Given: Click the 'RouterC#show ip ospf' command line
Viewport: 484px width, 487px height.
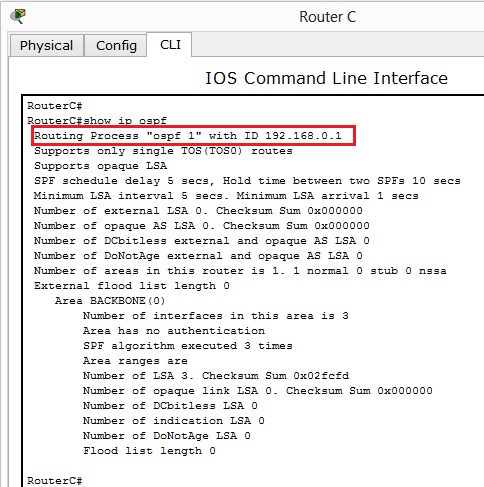Looking at the screenshot, I should 97,120.
